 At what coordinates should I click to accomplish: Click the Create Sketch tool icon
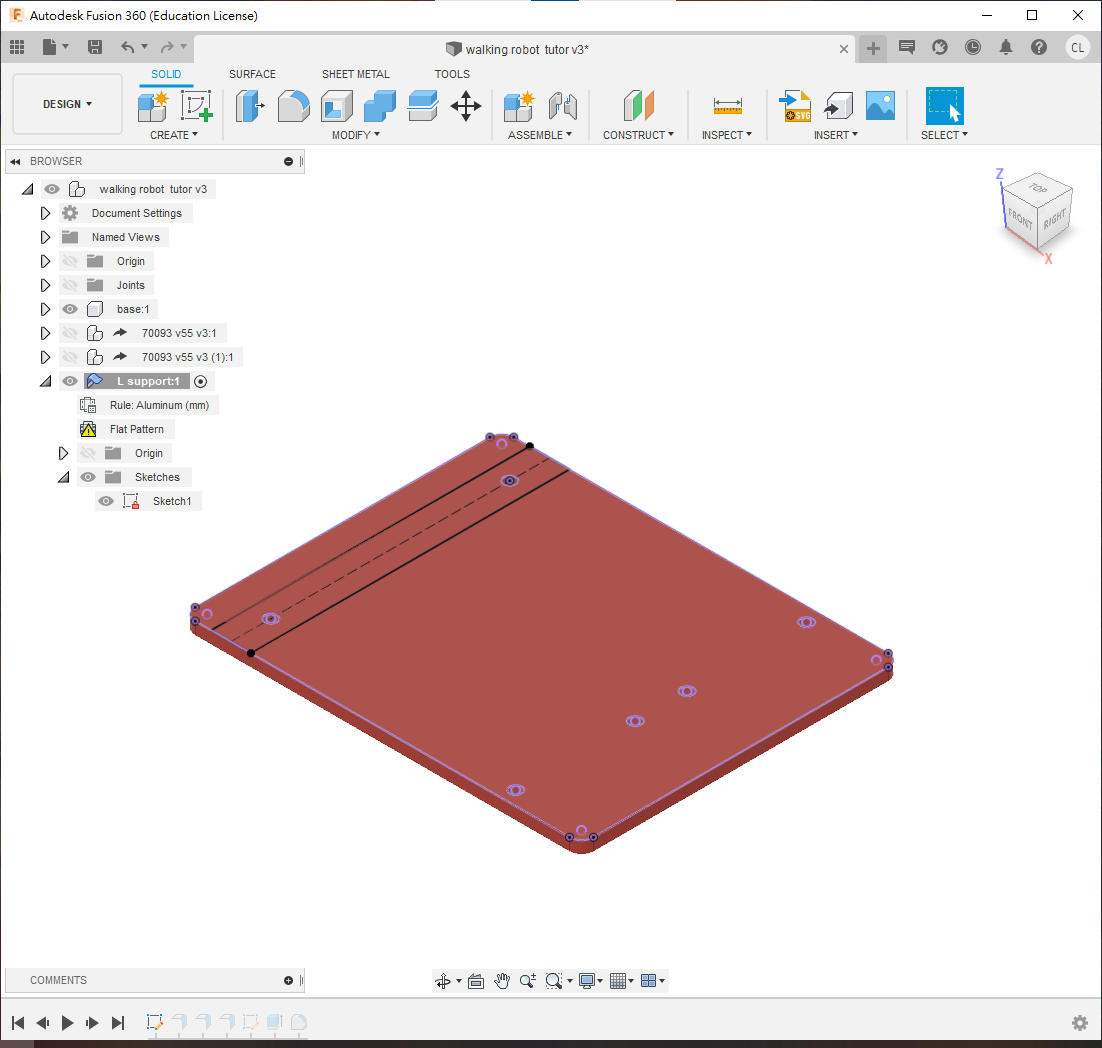click(x=197, y=105)
